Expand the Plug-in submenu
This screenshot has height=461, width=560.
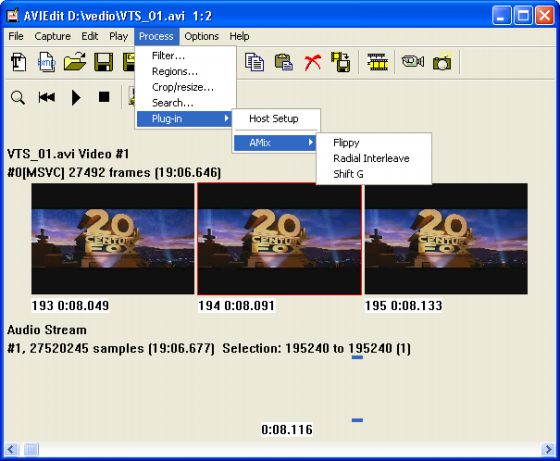pyautogui.click(x=185, y=119)
